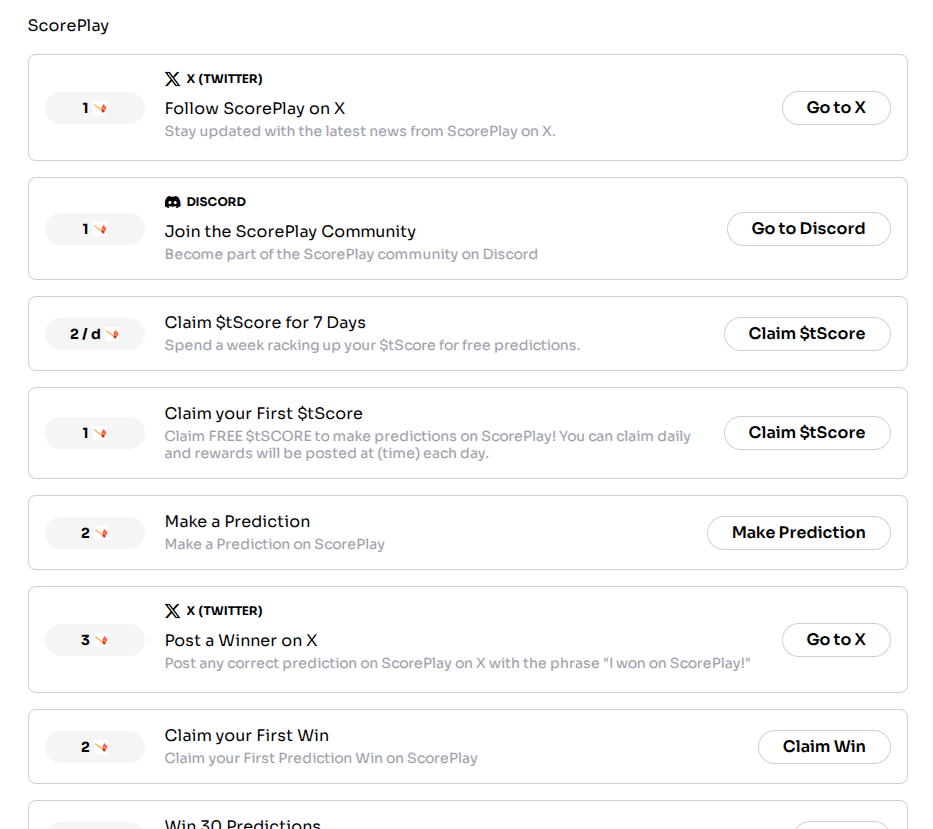This screenshot has width=933, height=829.
Task: Click the Claim Win button
Action: [824, 747]
